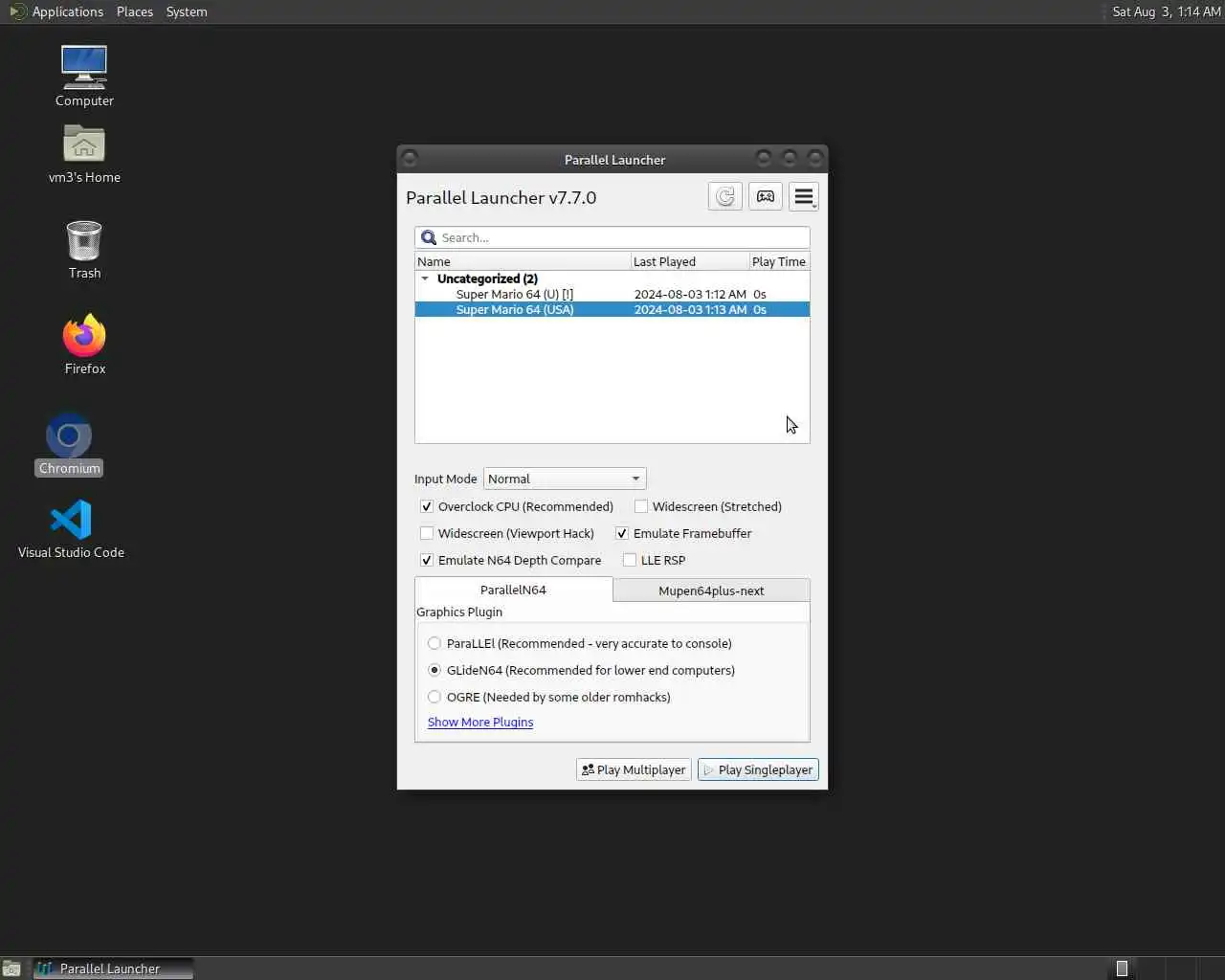
Task: Open the Input Mode dropdown
Action: coord(565,479)
